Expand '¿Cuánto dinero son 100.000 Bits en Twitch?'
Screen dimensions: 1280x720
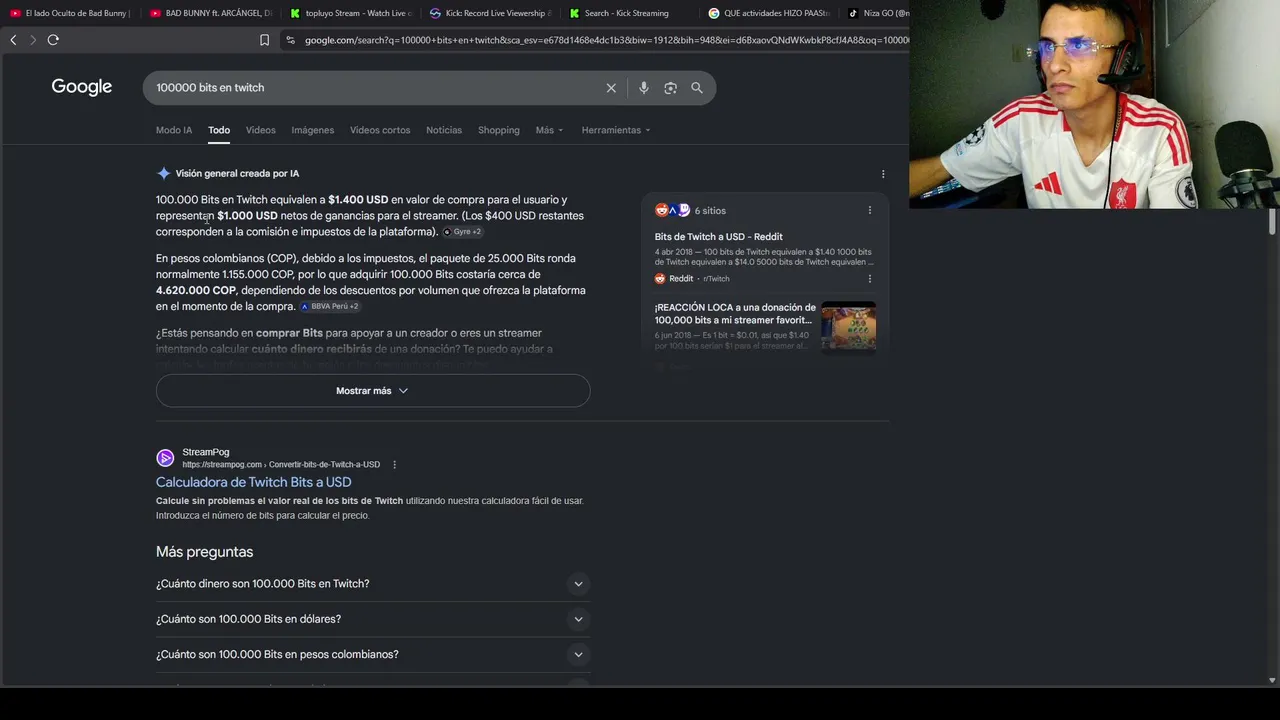pyautogui.click(x=373, y=584)
